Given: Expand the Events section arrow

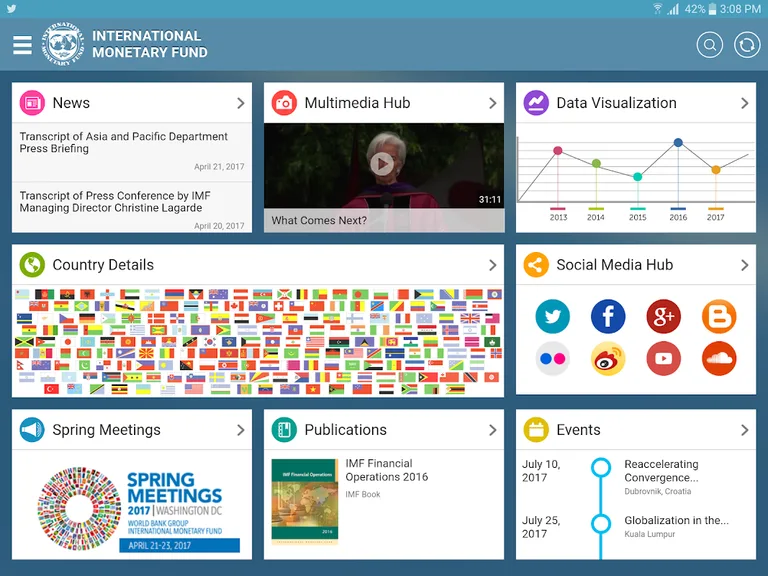Looking at the screenshot, I should [744, 430].
